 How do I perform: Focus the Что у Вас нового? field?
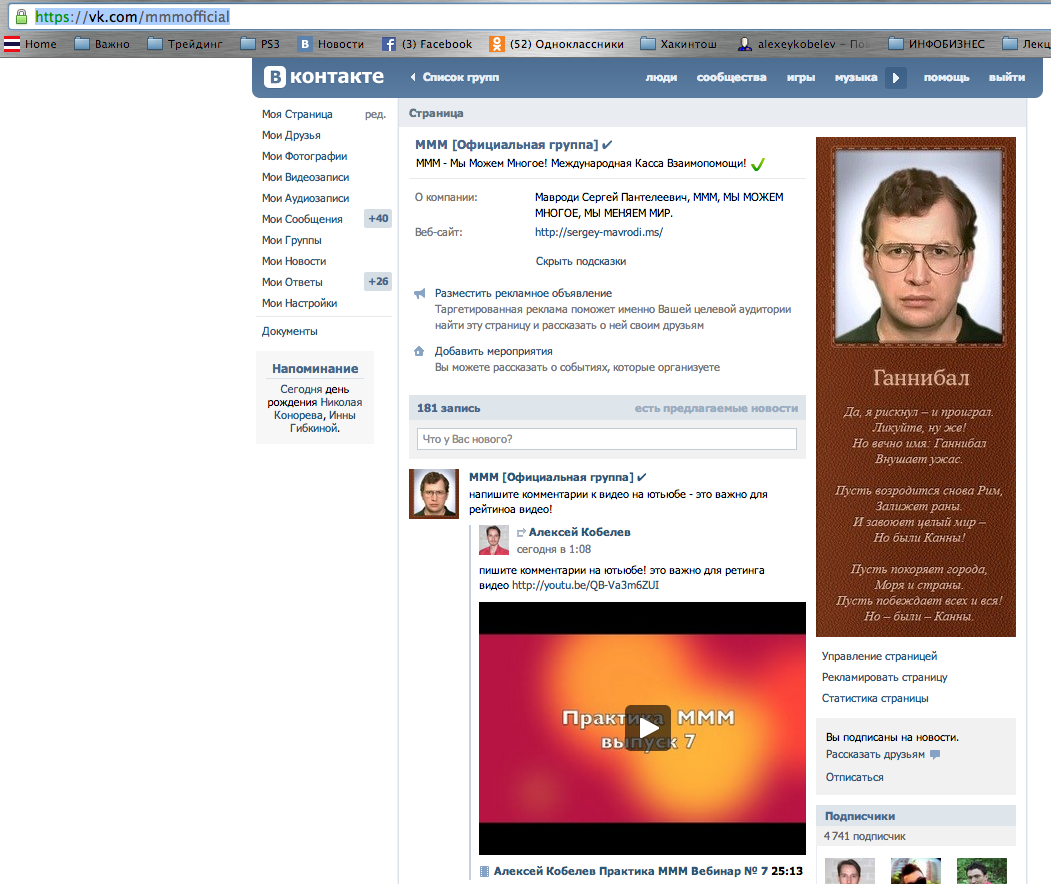pyautogui.click(x=607, y=439)
